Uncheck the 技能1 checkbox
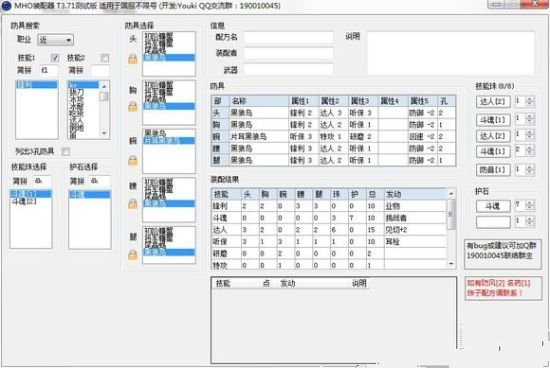Image resolution: width=550 pixels, height=368 pixels. click(55, 58)
